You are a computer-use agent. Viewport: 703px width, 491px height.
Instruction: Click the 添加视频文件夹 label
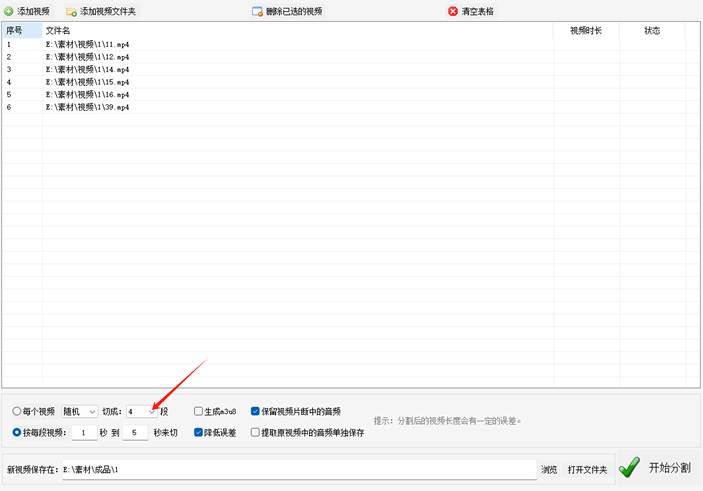[x=108, y=11]
